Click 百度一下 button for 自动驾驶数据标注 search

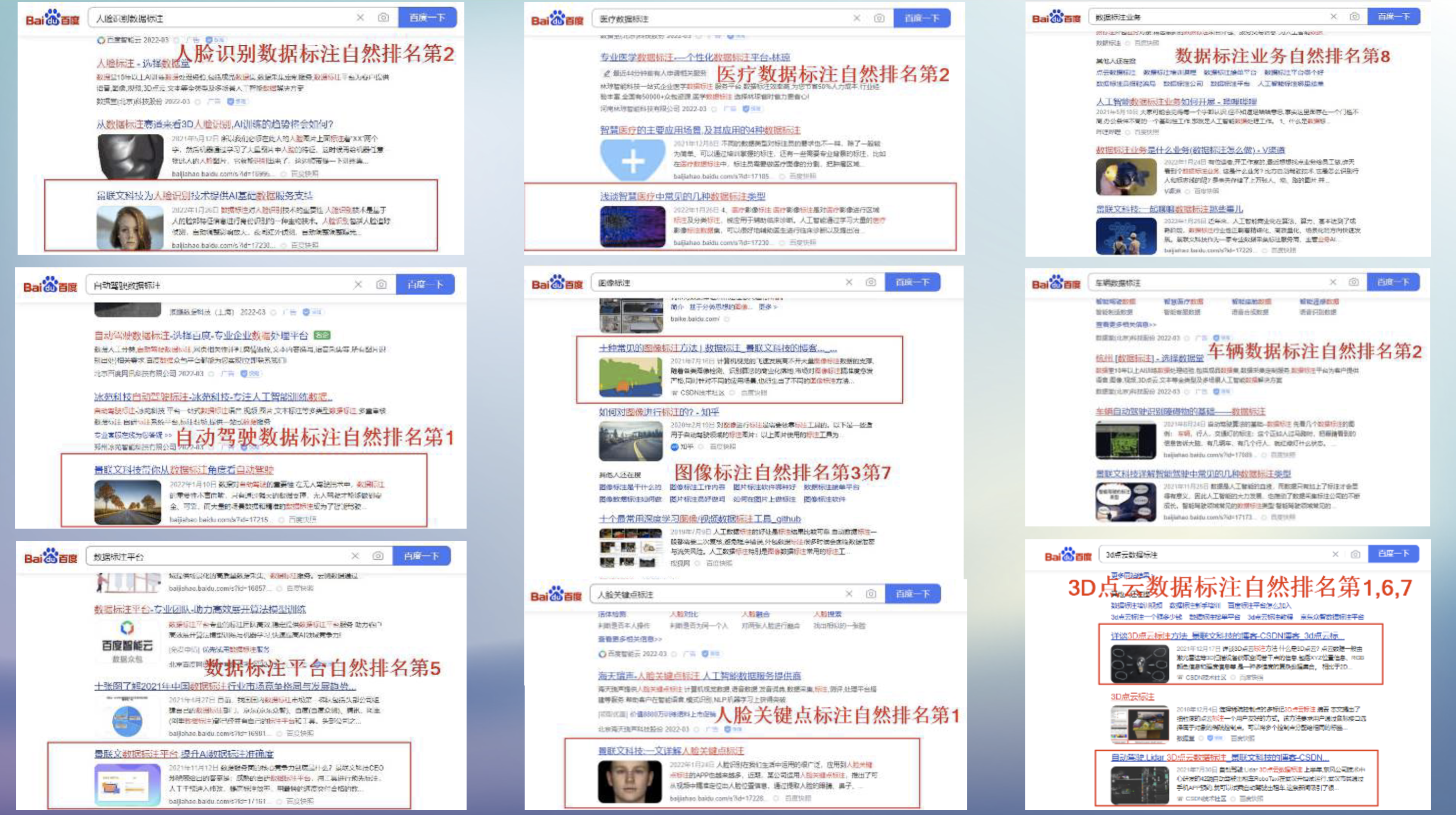pyautogui.click(x=425, y=284)
